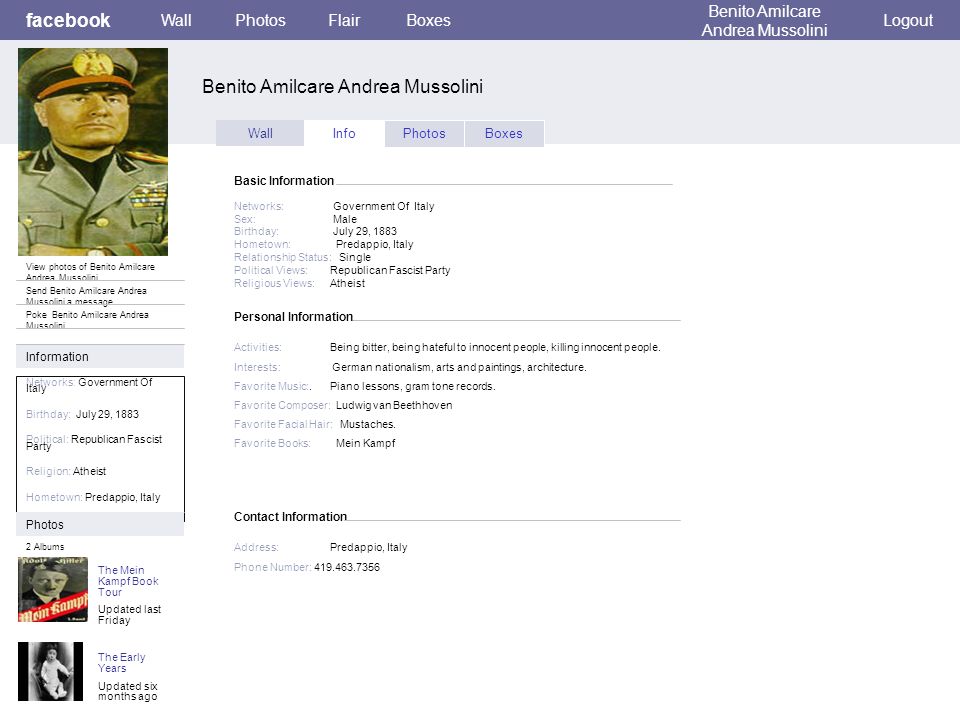Click the large profile picture

point(93,152)
